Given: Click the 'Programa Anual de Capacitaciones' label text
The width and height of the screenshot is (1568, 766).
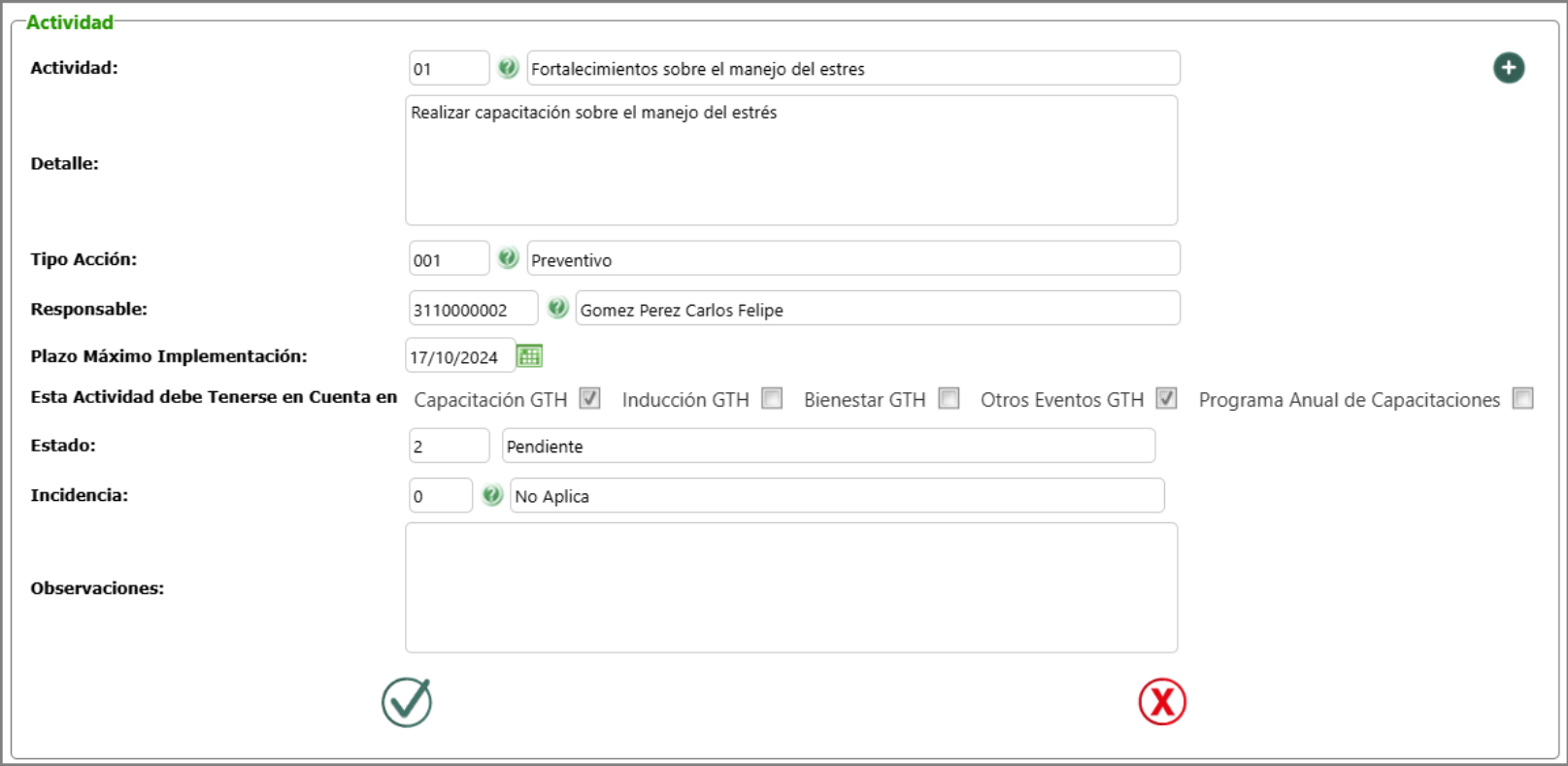Looking at the screenshot, I should [x=1350, y=400].
